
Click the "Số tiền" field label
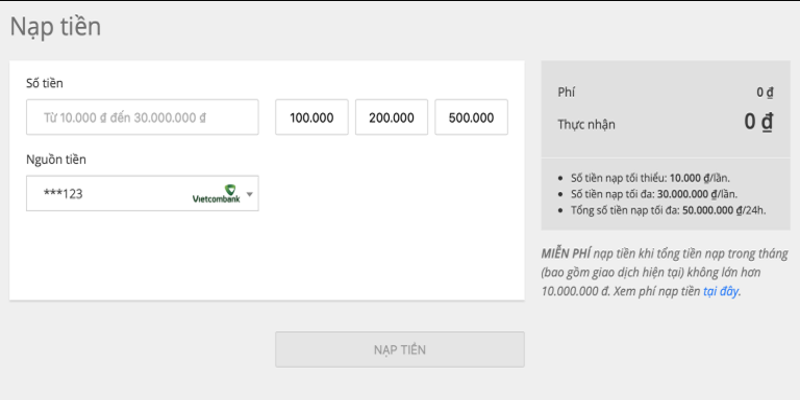click(45, 83)
